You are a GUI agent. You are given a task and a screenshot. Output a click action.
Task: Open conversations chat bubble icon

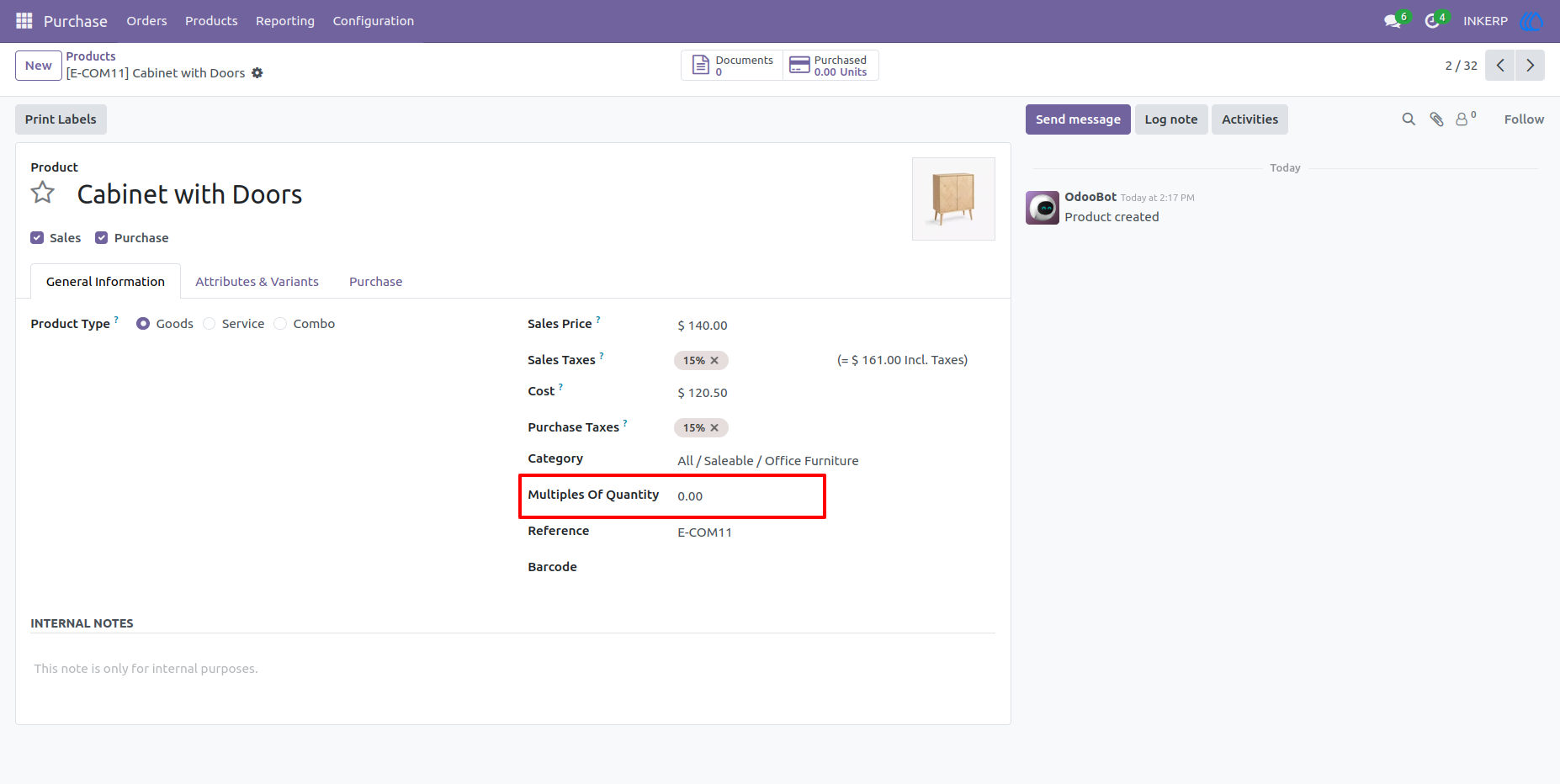(x=1393, y=21)
